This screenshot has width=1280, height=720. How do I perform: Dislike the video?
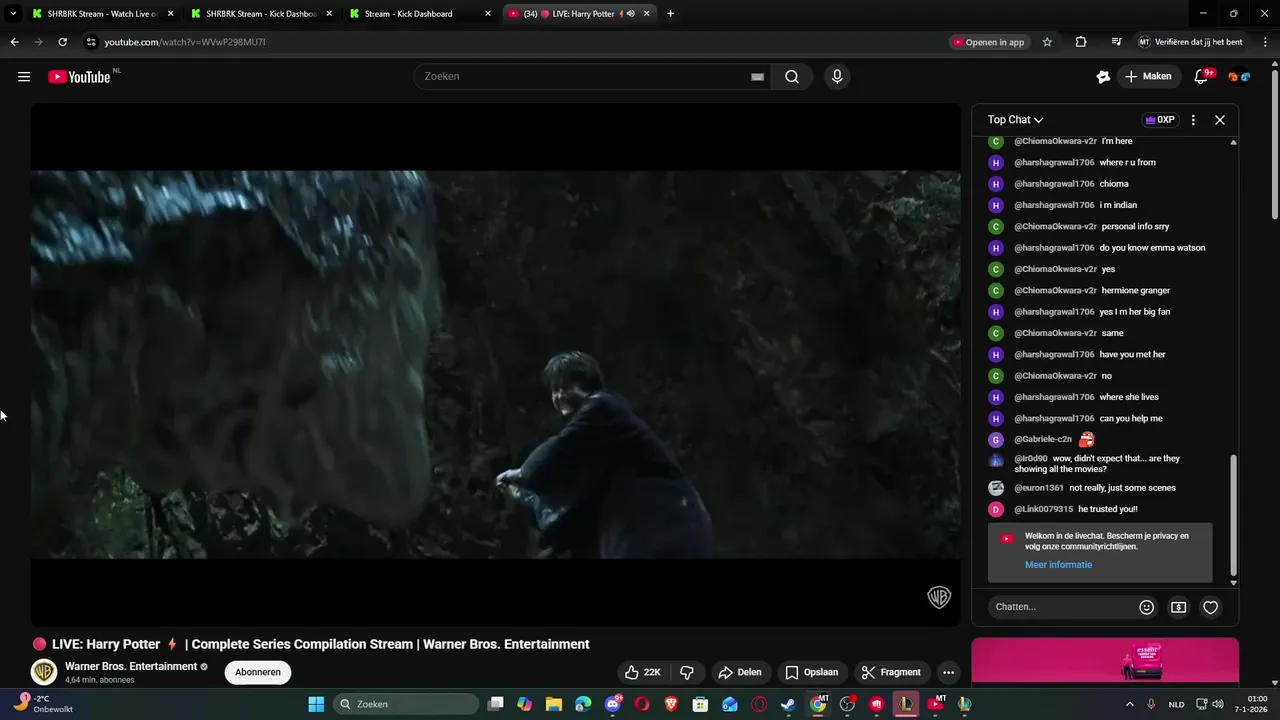687,672
